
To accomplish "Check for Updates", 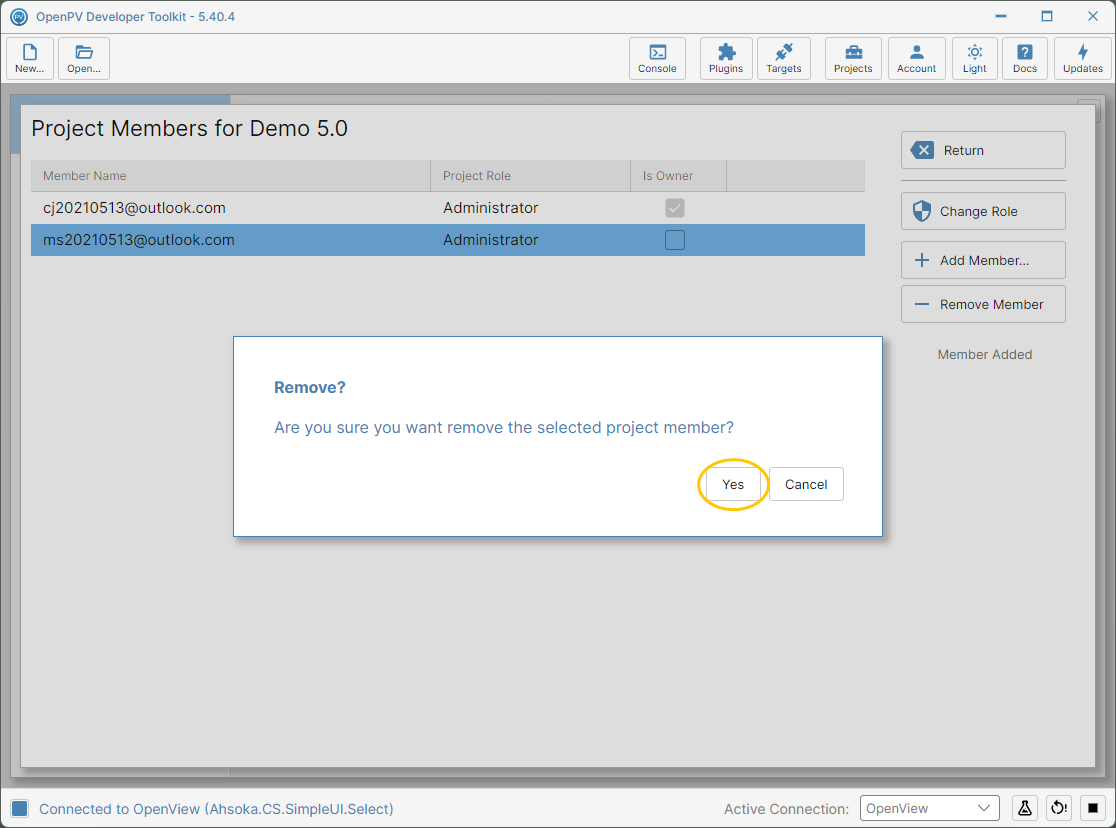I will pyautogui.click(x=1083, y=58).
